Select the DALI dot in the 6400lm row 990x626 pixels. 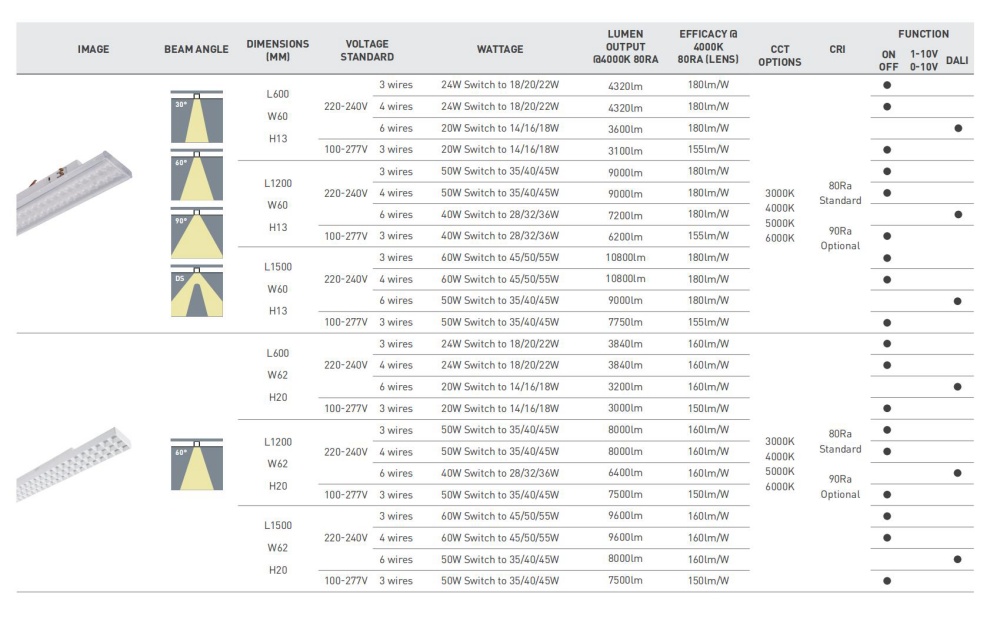957,473
